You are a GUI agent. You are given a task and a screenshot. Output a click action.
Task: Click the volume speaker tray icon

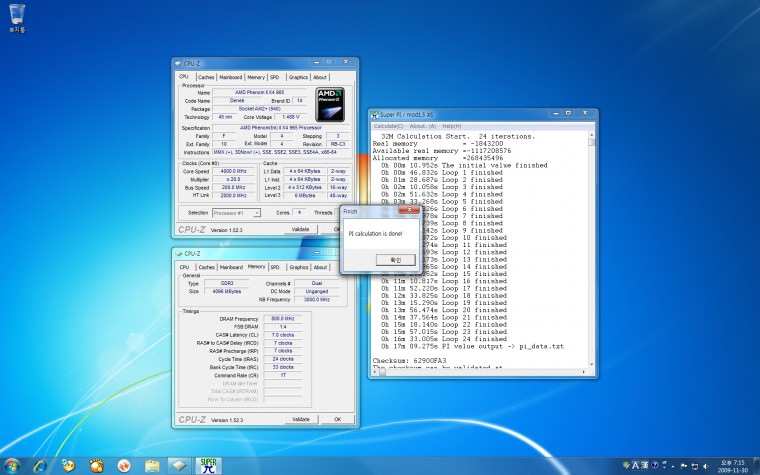705,466
